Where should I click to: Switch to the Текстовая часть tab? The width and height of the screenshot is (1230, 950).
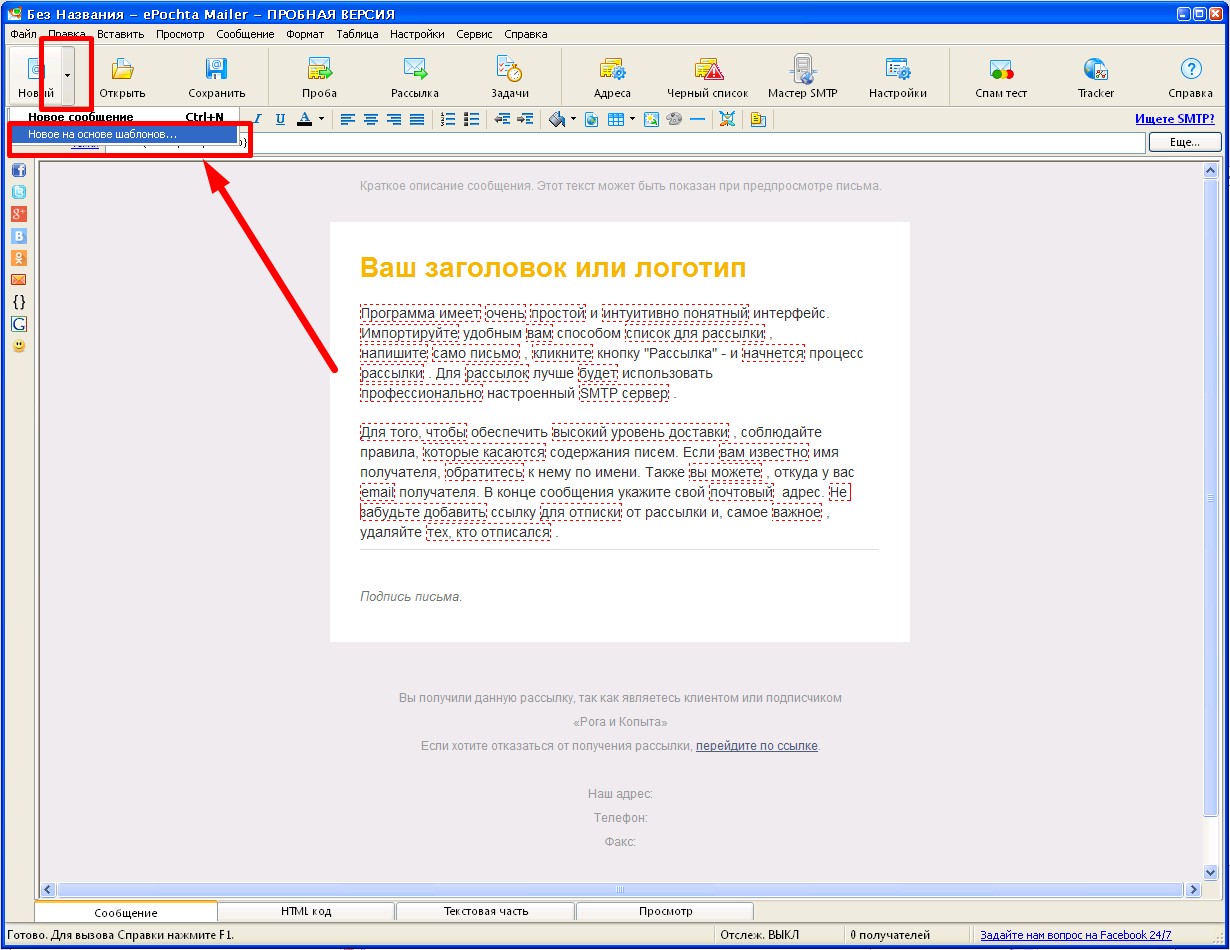click(x=486, y=911)
